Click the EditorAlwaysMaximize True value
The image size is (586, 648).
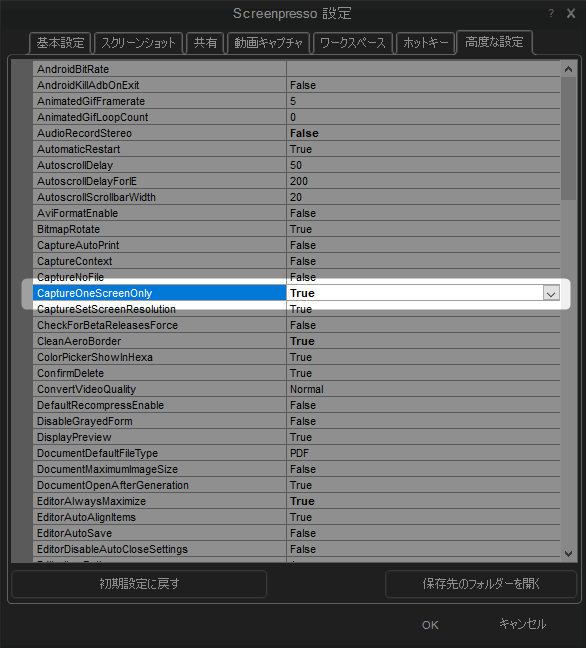tap(423, 502)
